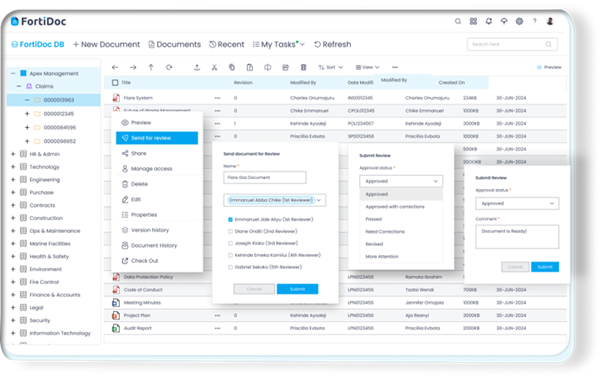Image resolution: width=602 pixels, height=379 pixels.
Task: Expand the HR & Admin tree node
Action: coord(13,154)
